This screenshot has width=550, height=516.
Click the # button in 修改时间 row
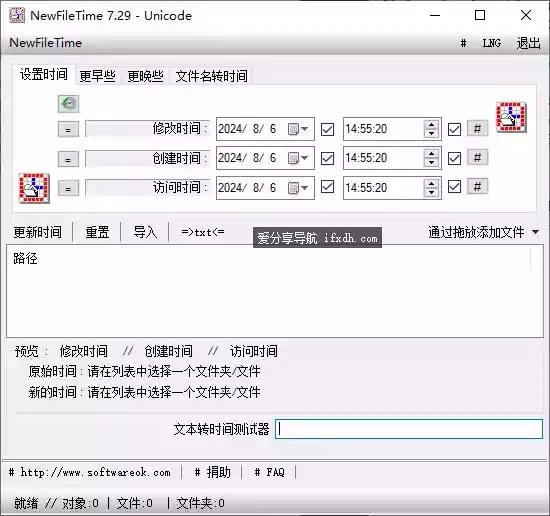(477, 129)
